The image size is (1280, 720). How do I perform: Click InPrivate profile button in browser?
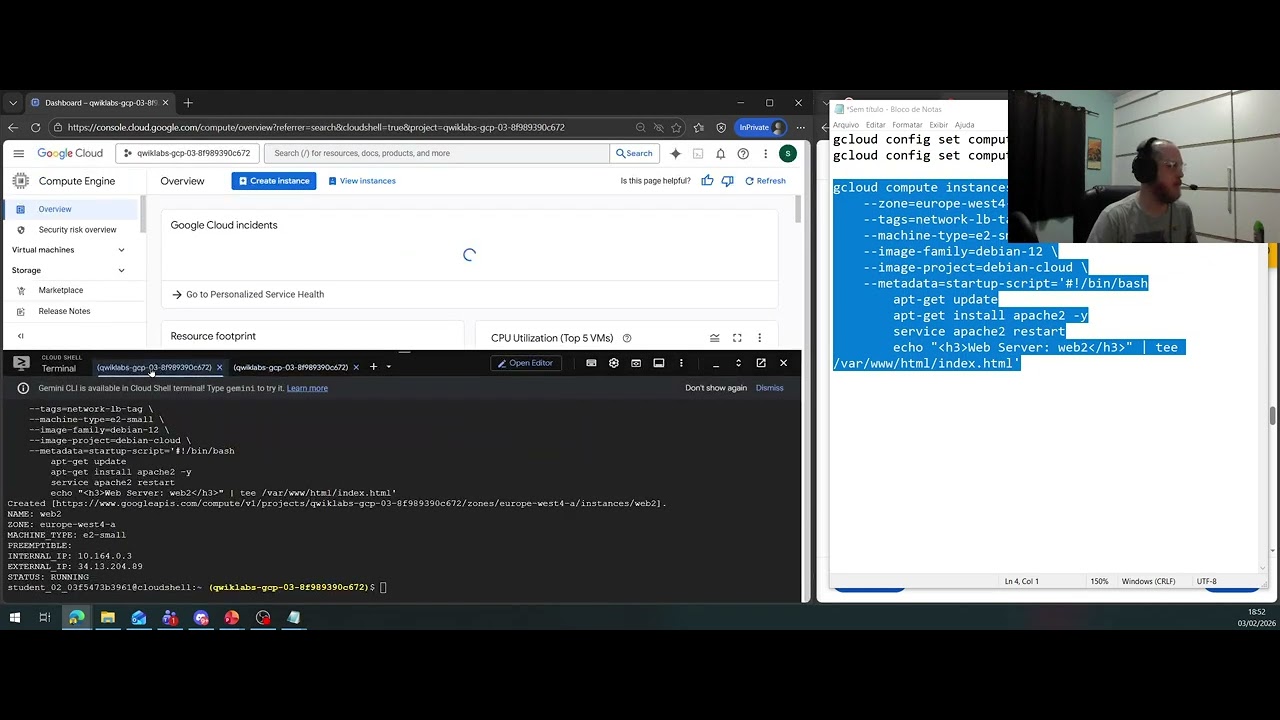[x=761, y=127]
